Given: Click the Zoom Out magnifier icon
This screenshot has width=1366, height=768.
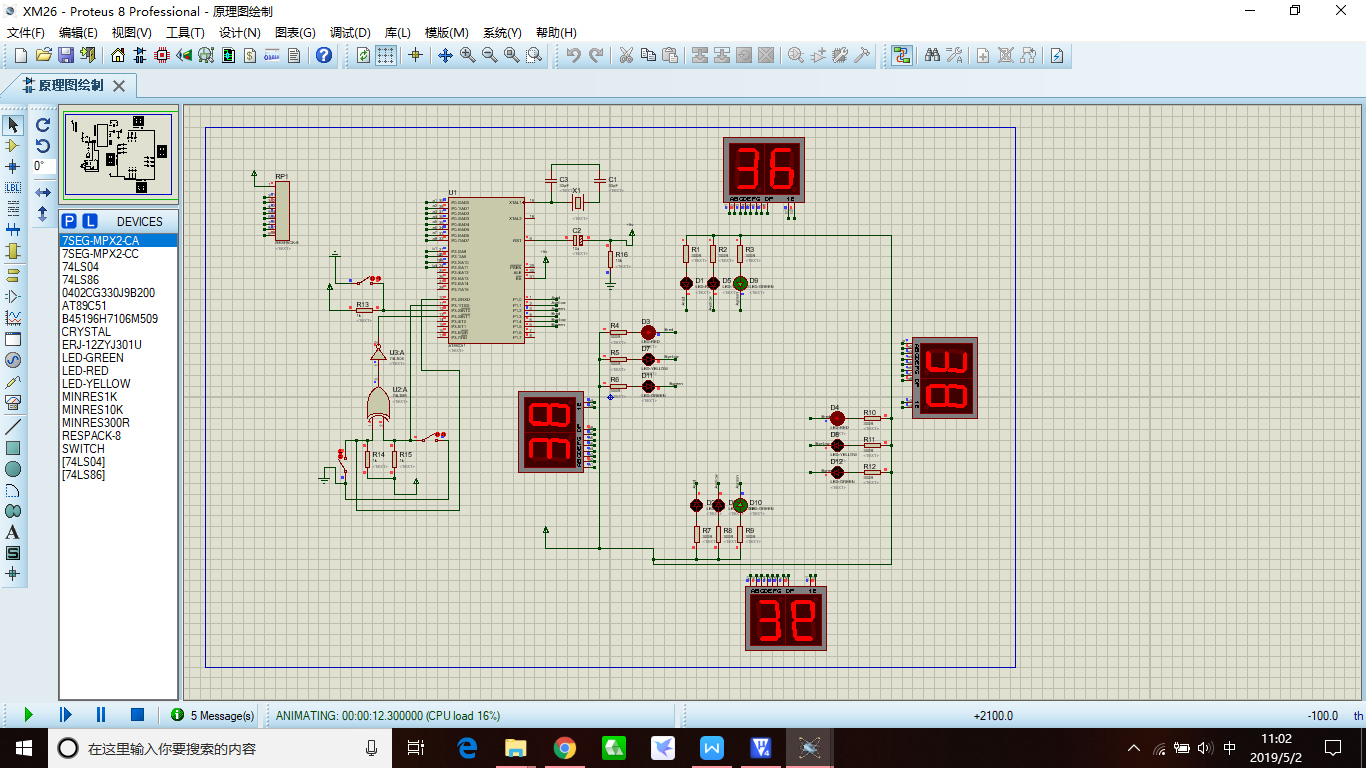Looking at the screenshot, I should tap(490, 55).
